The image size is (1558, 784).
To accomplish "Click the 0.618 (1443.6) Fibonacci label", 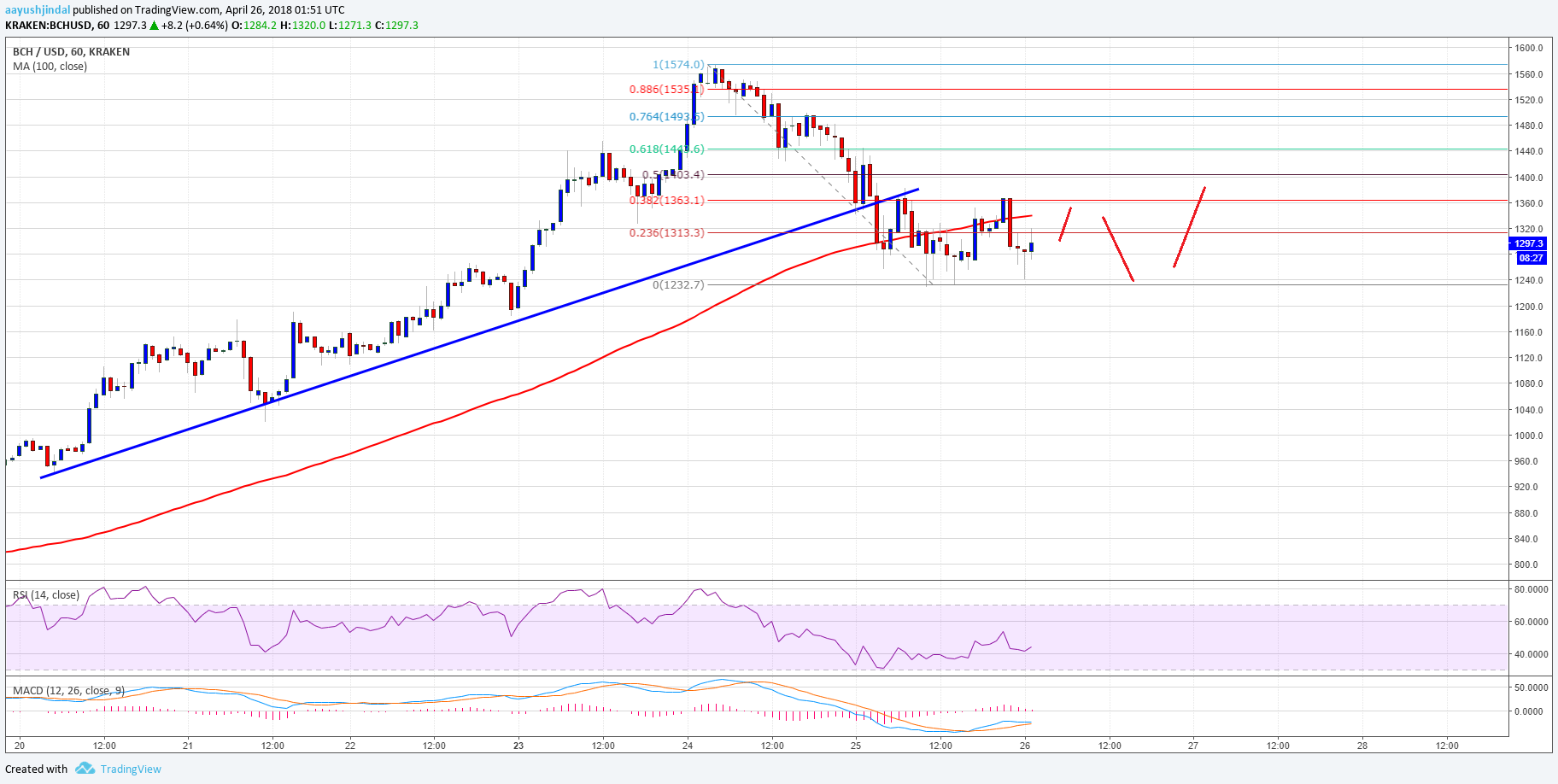I will 666,149.
